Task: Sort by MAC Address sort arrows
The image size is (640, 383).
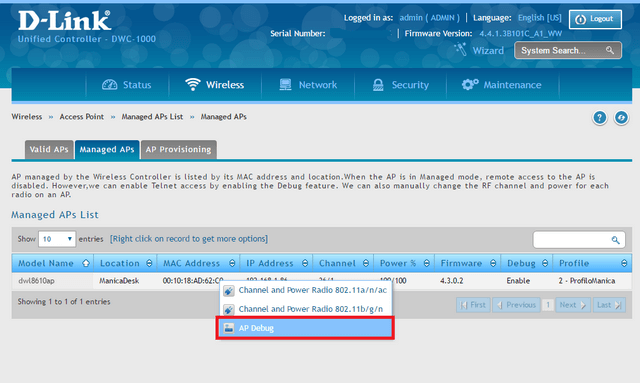Action: coord(232,263)
